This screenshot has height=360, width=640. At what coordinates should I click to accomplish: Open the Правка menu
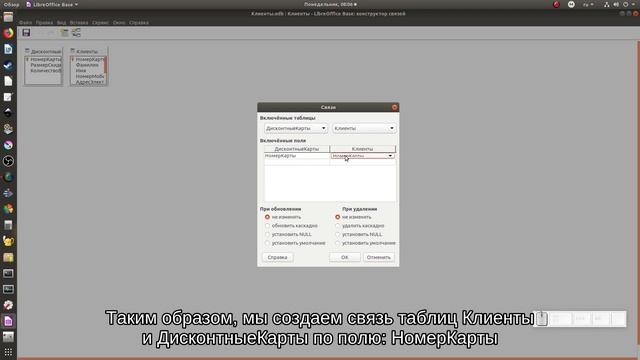pos(44,23)
